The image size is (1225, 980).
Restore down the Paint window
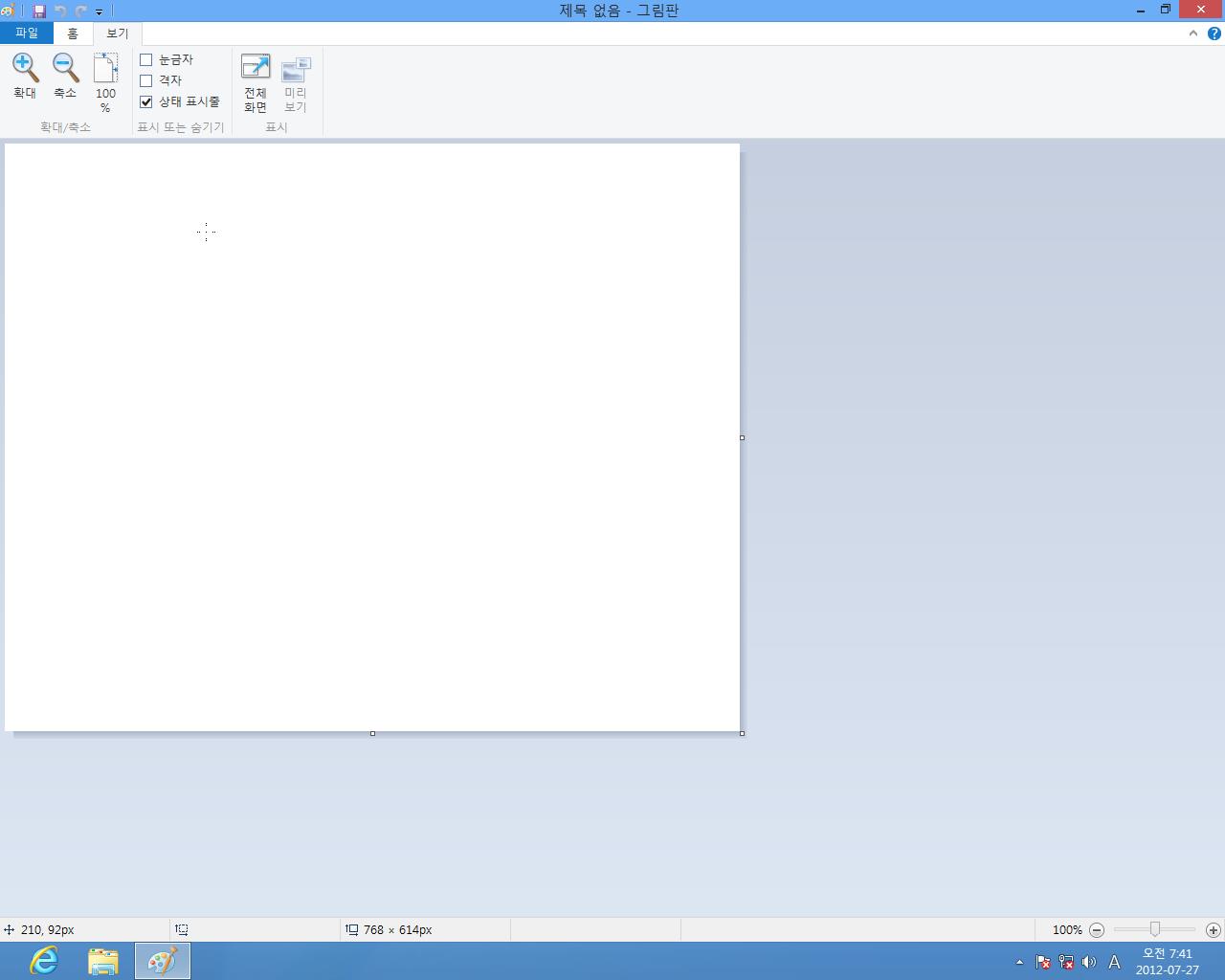pos(1166,11)
